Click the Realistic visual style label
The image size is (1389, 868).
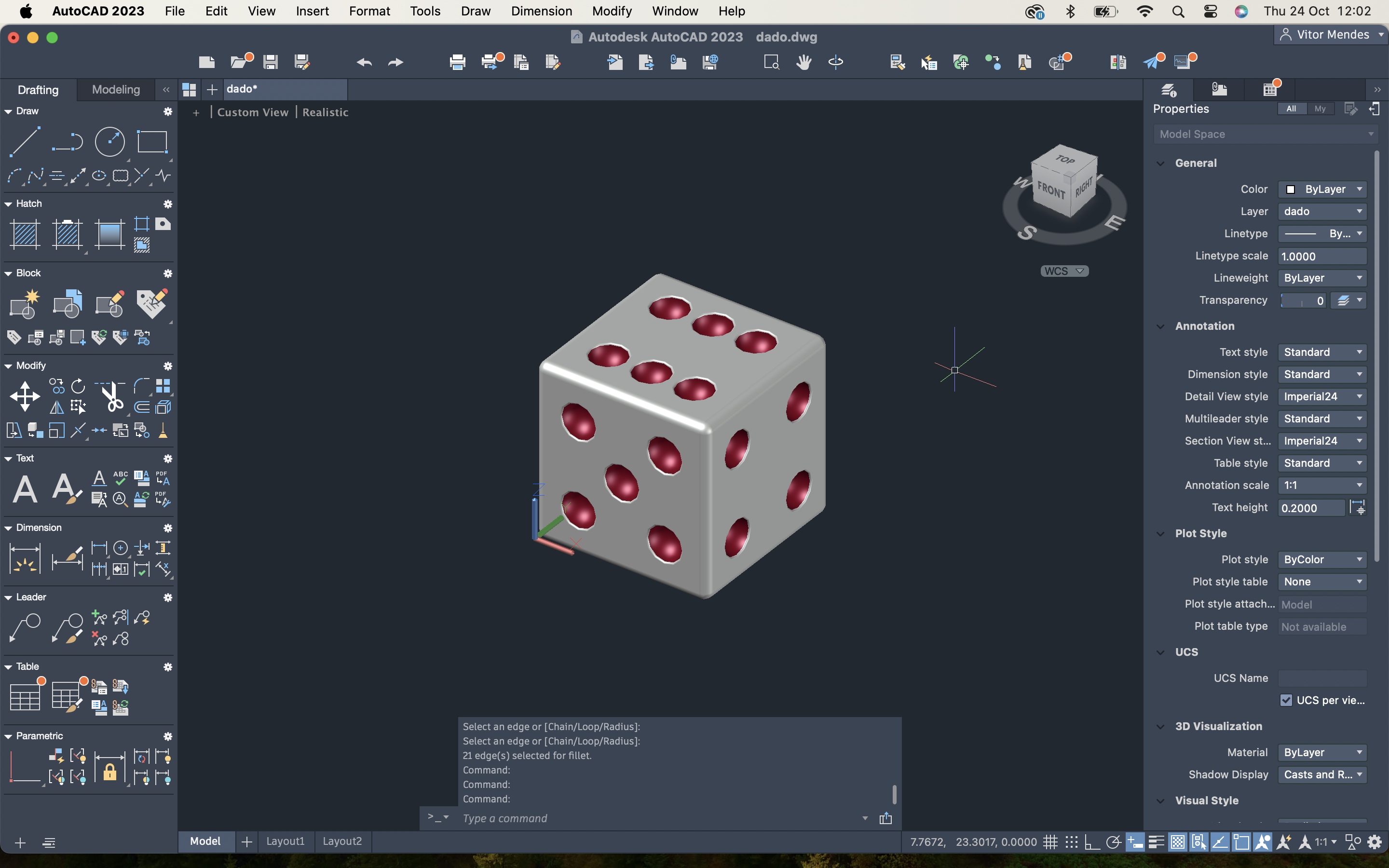[x=325, y=112]
